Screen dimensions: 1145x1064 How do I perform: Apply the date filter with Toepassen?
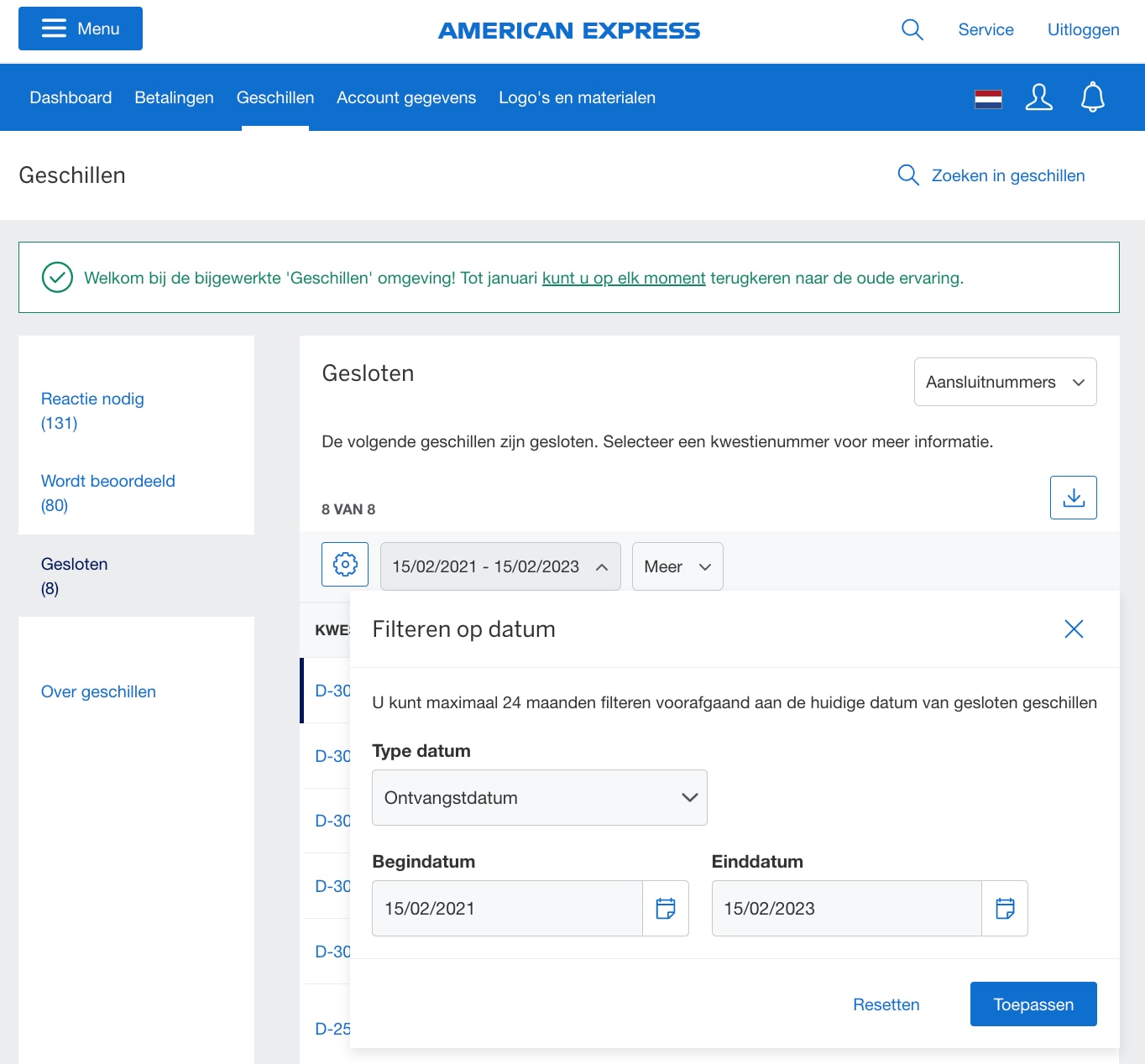coord(1033,1004)
